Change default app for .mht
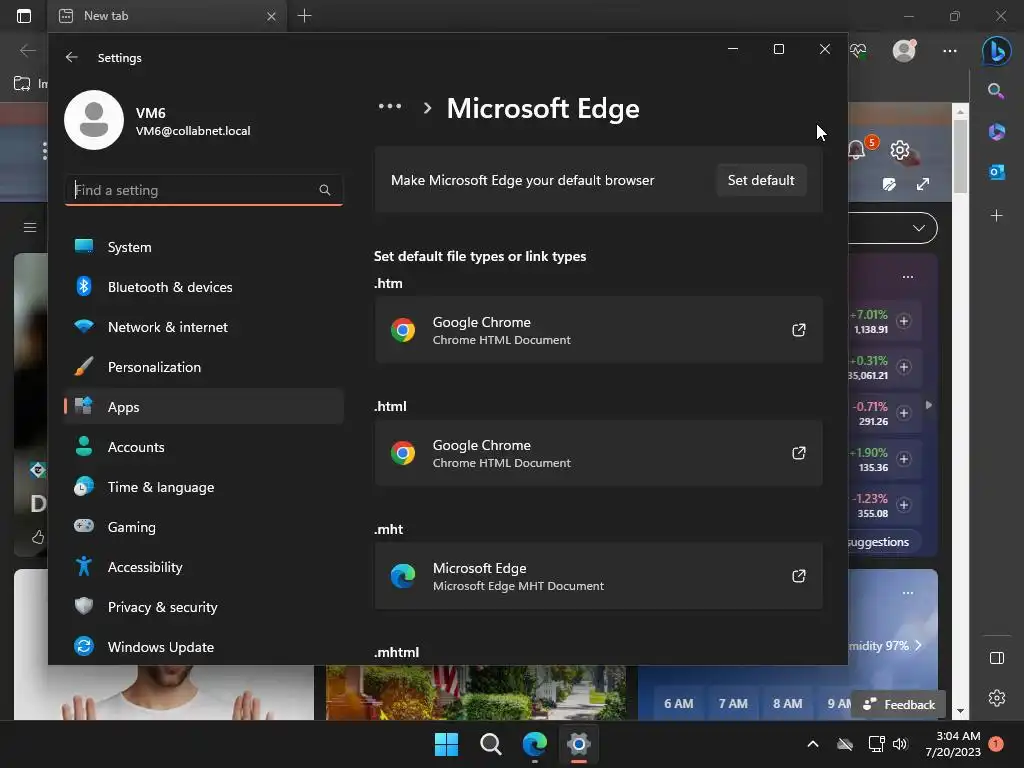The image size is (1024, 768). click(x=598, y=576)
